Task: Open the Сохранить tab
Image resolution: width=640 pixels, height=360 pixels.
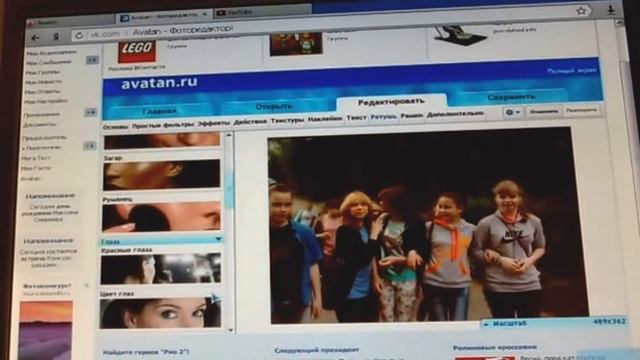Action: click(511, 97)
